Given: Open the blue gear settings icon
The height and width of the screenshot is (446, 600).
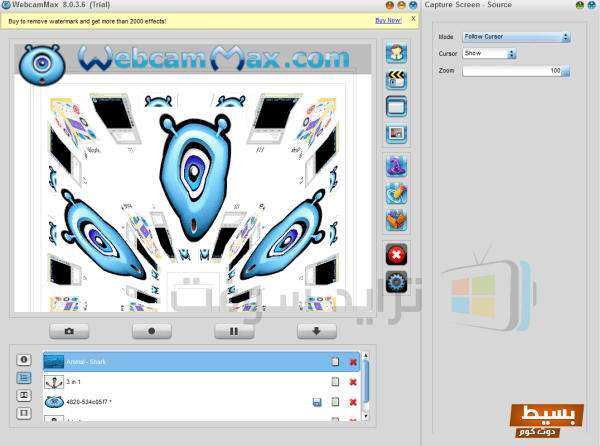Looking at the screenshot, I should [396, 281].
